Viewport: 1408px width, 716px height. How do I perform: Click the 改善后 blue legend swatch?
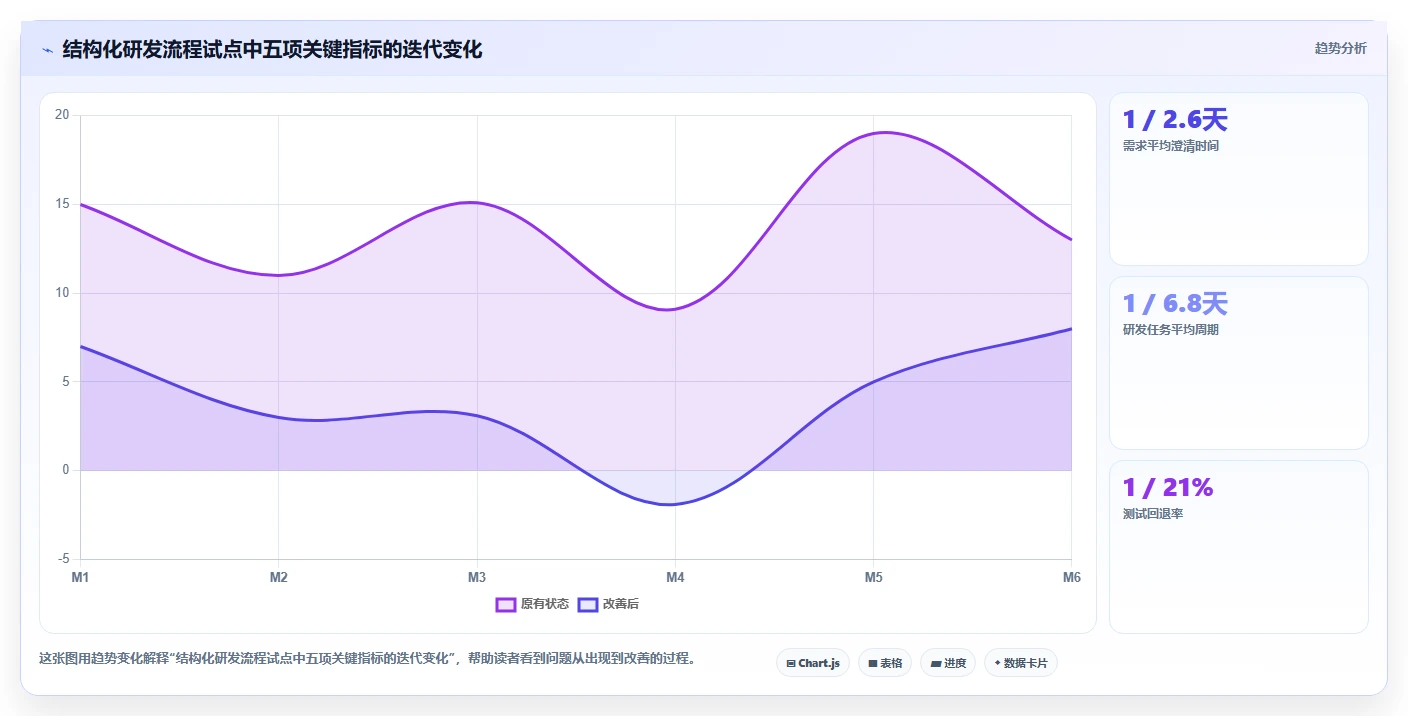point(588,604)
